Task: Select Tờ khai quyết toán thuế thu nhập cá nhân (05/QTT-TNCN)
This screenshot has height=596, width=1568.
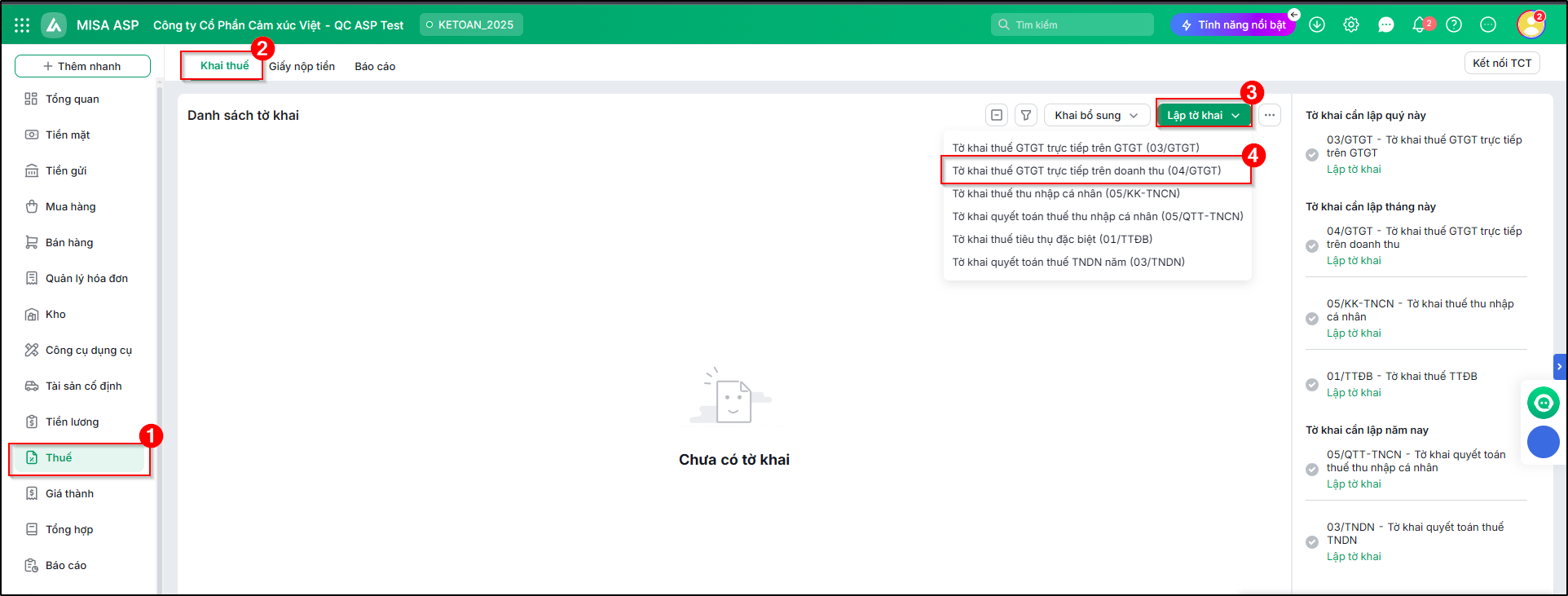Action: click(1097, 216)
